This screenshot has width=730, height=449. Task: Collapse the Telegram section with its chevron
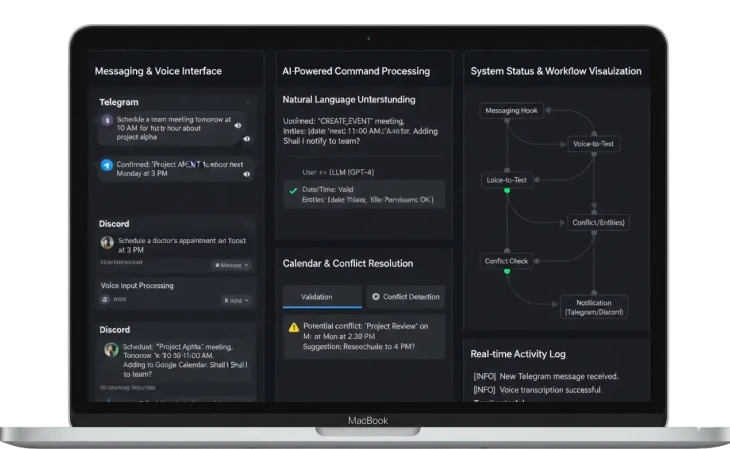coord(248,102)
